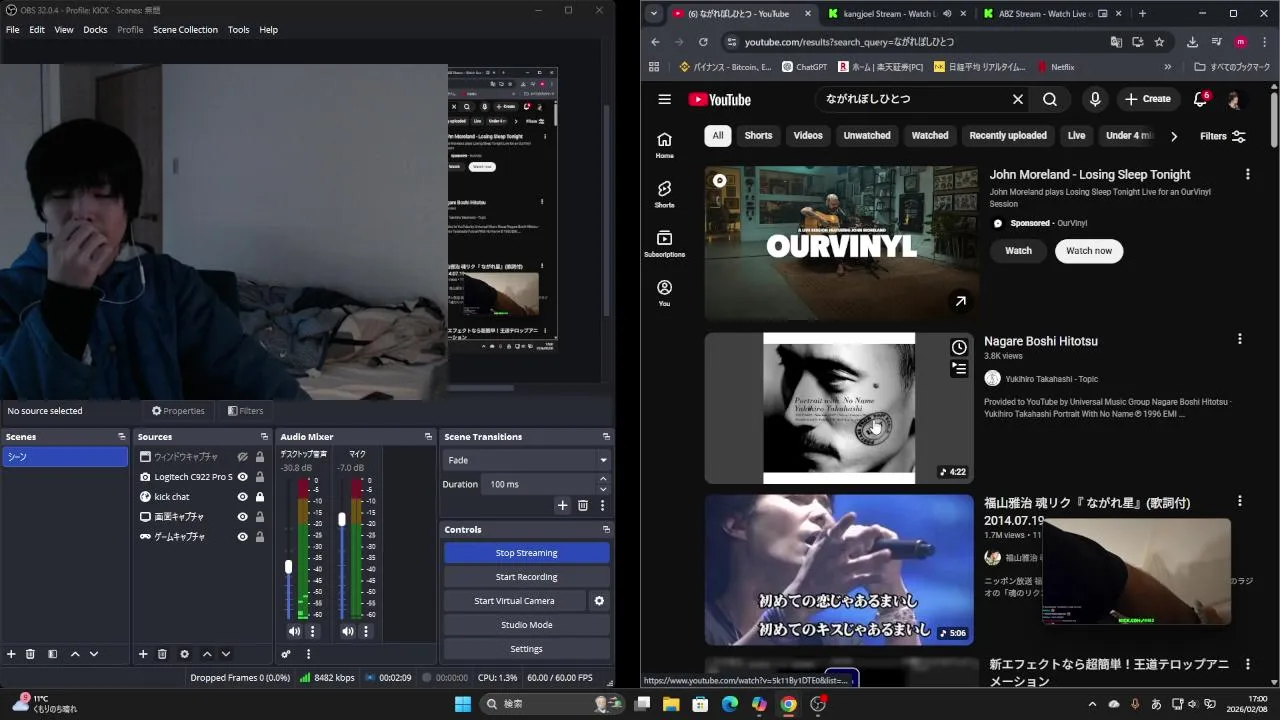Mute the デスクトップ音声 channel

click(x=294, y=631)
